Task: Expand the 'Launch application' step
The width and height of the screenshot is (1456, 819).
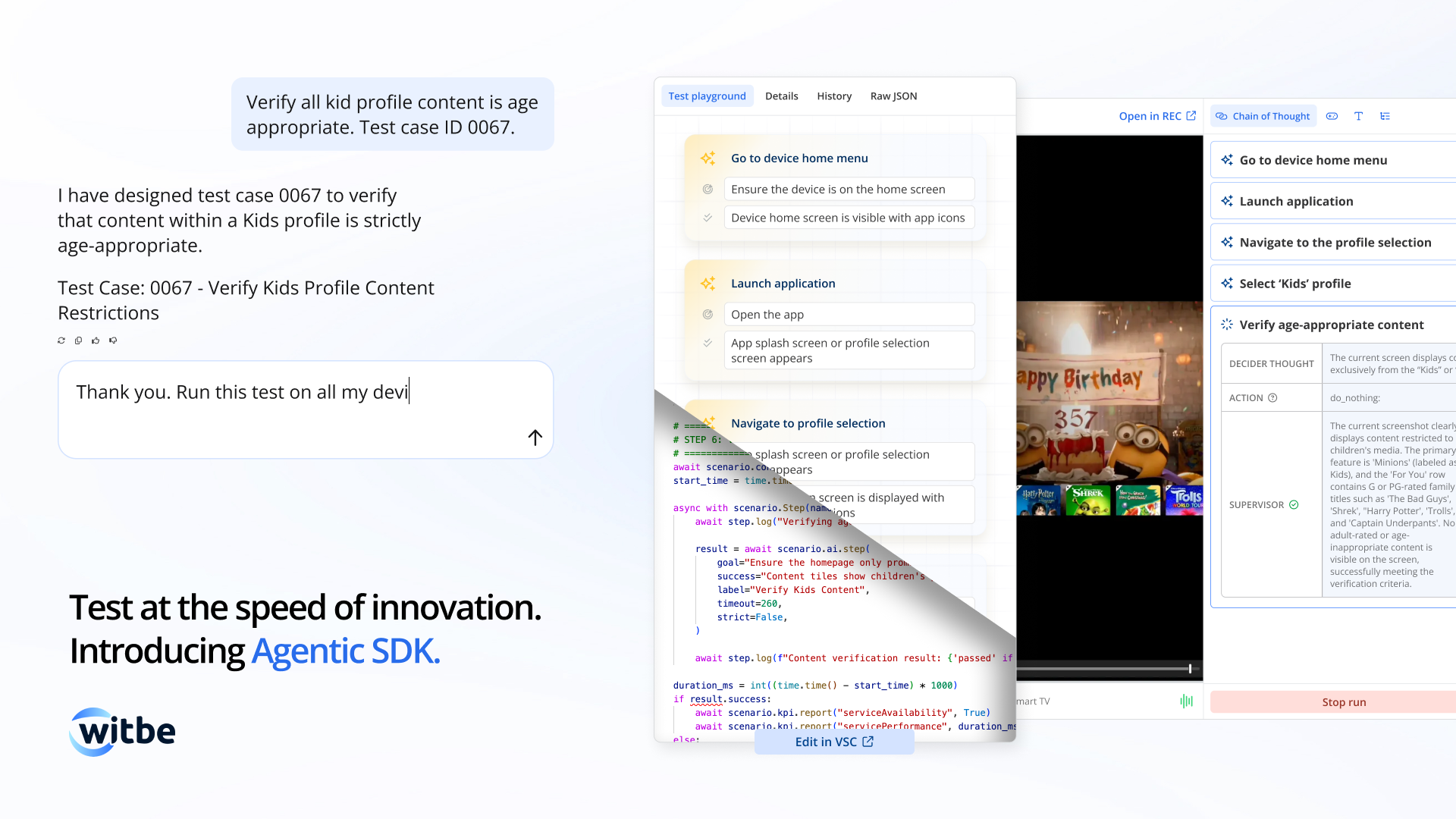Action: [x=1333, y=201]
